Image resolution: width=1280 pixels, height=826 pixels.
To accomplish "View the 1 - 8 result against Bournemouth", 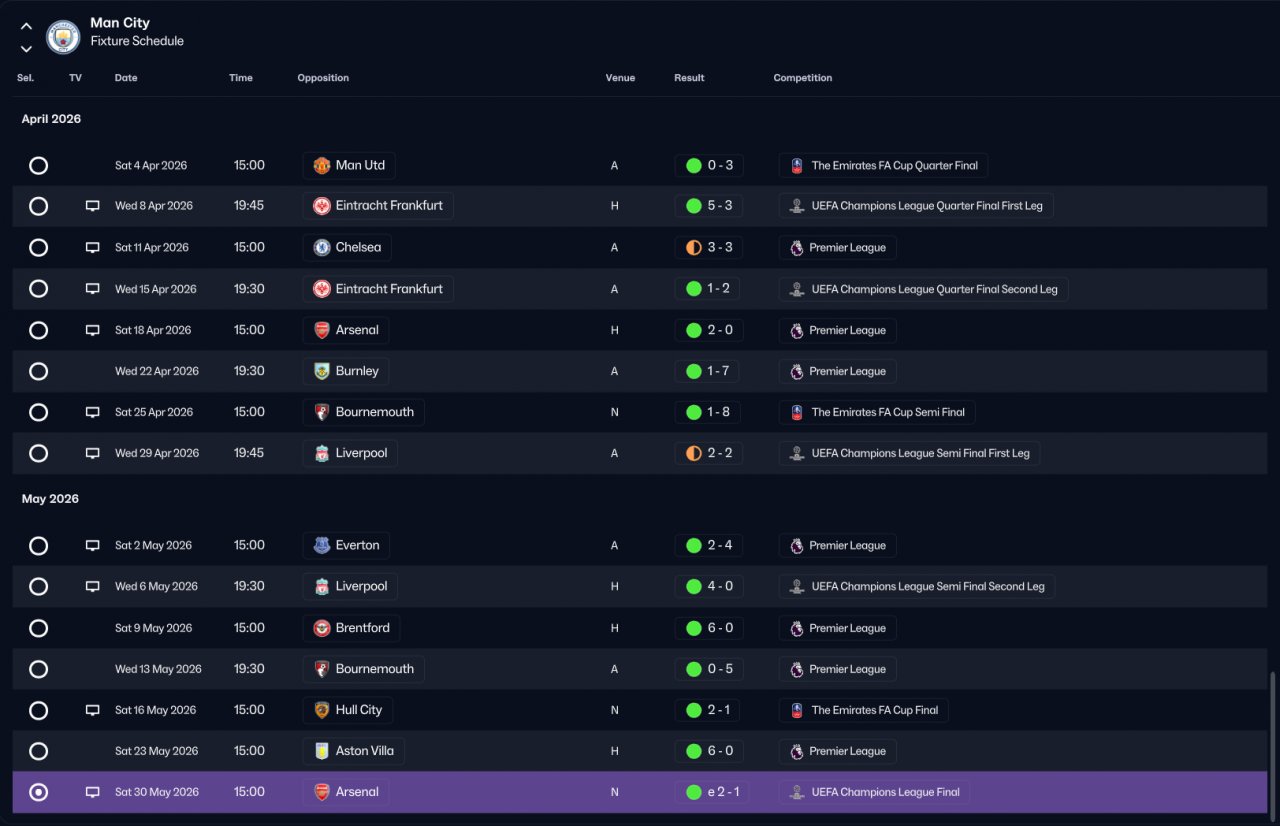I will click(708, 412).
